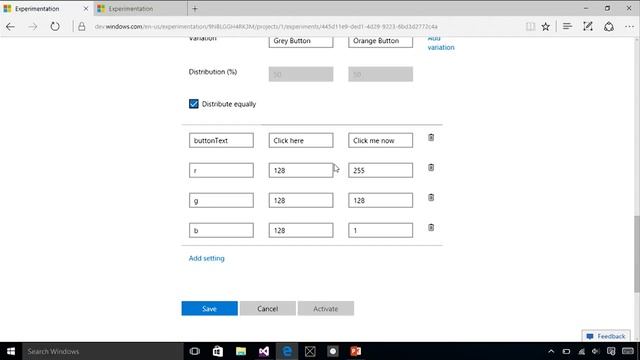Open the Windows Store from taskbar
640x360 pixels.
tap(218, 351)
